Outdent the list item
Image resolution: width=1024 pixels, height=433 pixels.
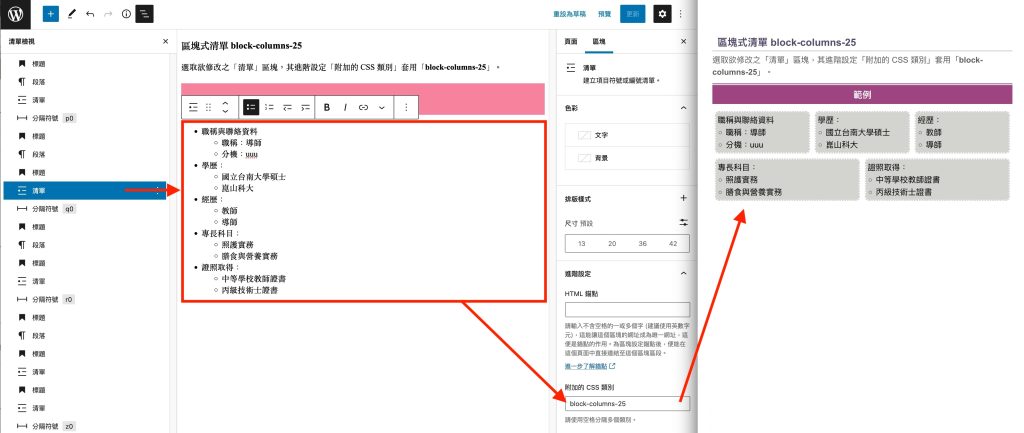[x=287, y=107]
